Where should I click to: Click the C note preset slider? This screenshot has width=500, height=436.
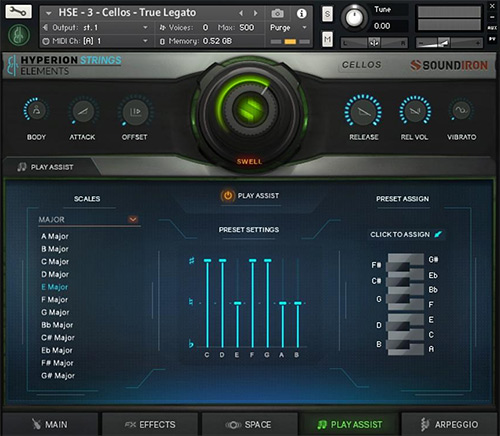[x=207, y=303]
